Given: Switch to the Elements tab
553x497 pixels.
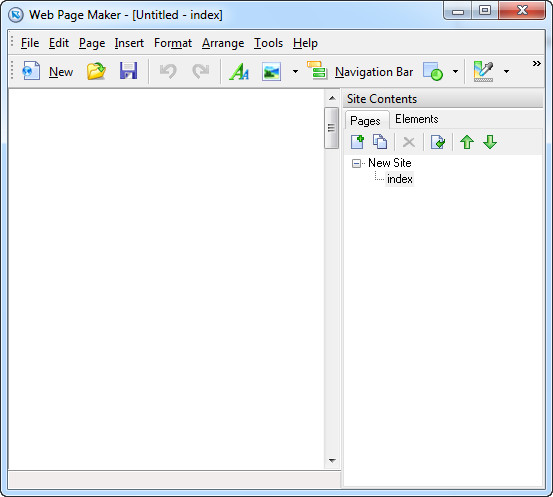Looking at the screenshot, I should (x=417, y=119).
